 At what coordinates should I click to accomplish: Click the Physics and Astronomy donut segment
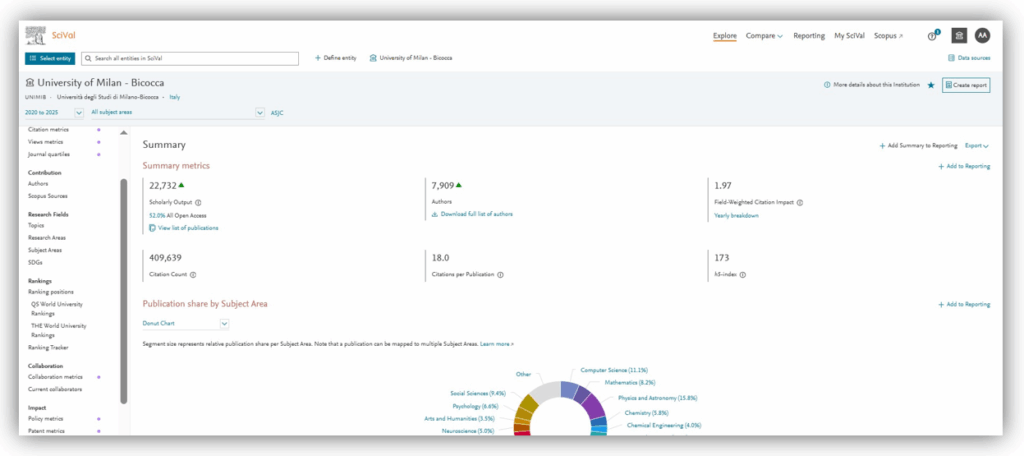click(x=593, y=404)
